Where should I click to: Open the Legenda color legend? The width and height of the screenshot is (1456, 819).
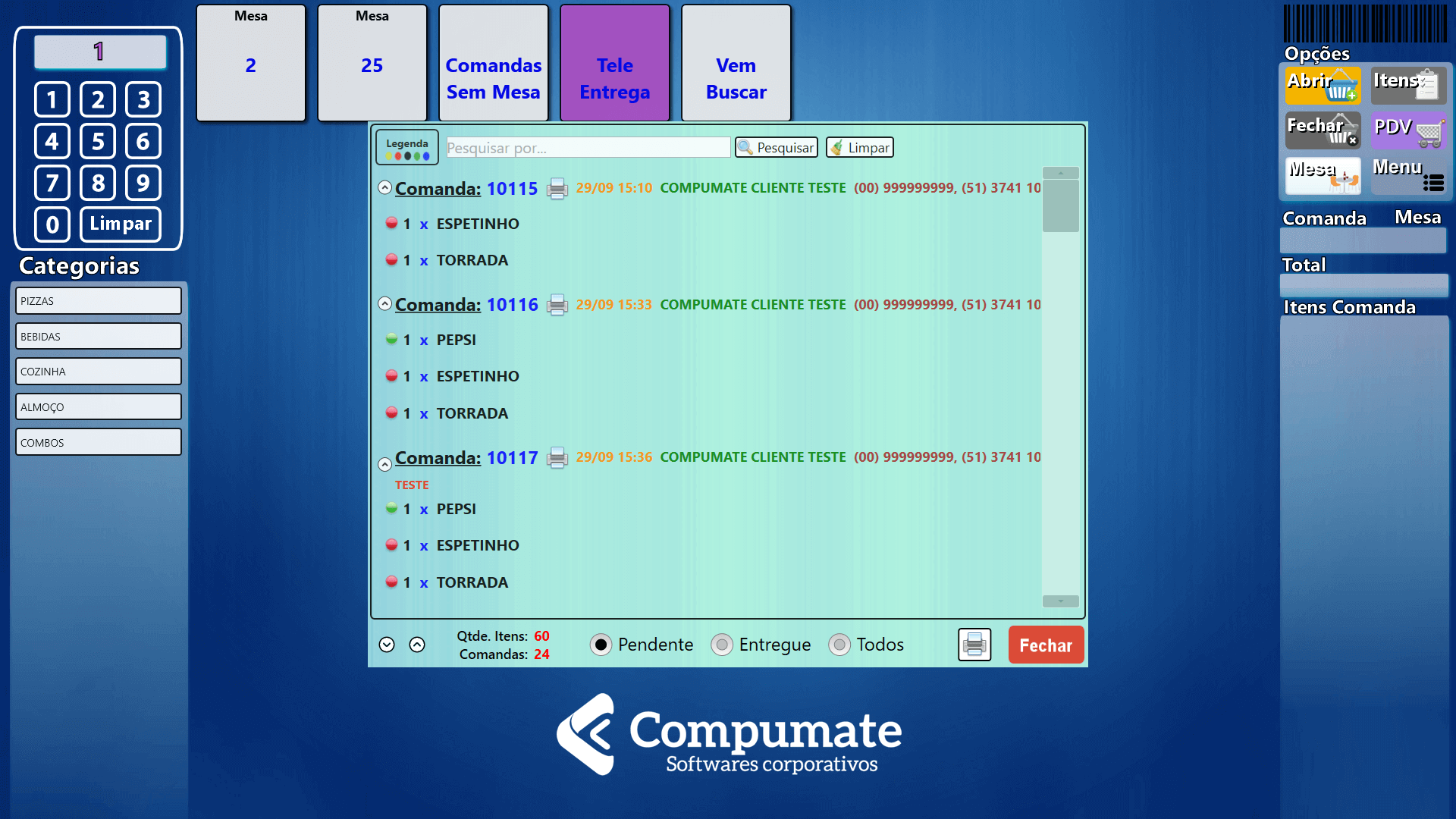407,148
